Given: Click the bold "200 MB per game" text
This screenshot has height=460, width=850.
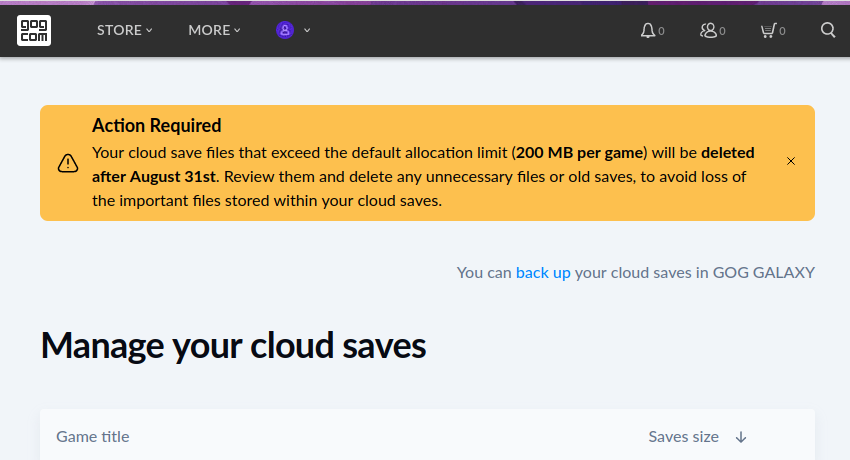Looking at the screenshot, I should [x=580, y=153].
